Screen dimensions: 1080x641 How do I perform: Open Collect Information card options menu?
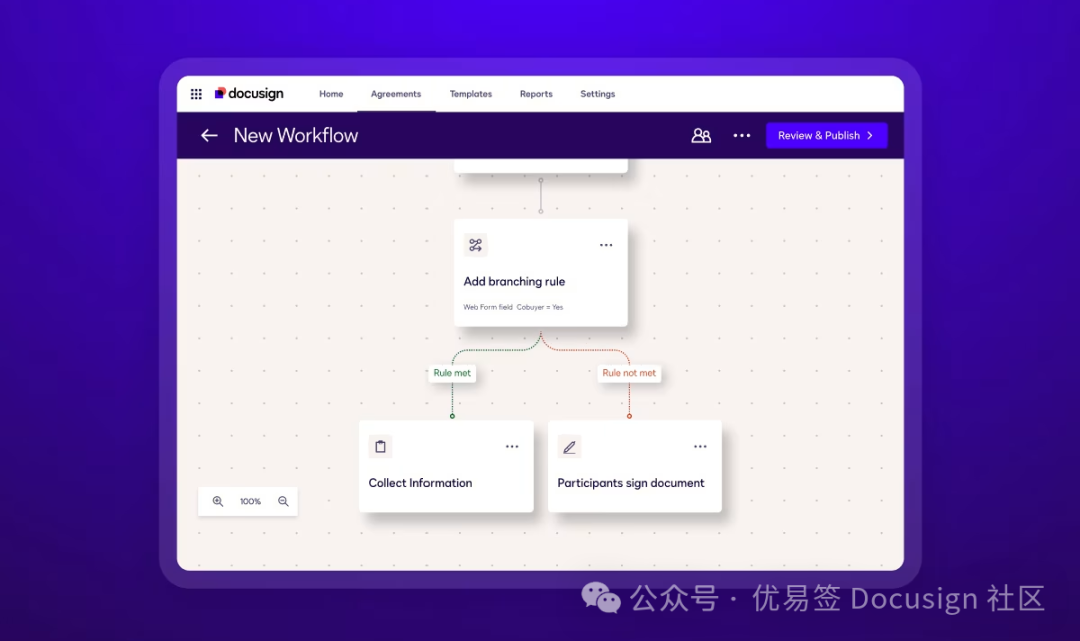[512, 447]
